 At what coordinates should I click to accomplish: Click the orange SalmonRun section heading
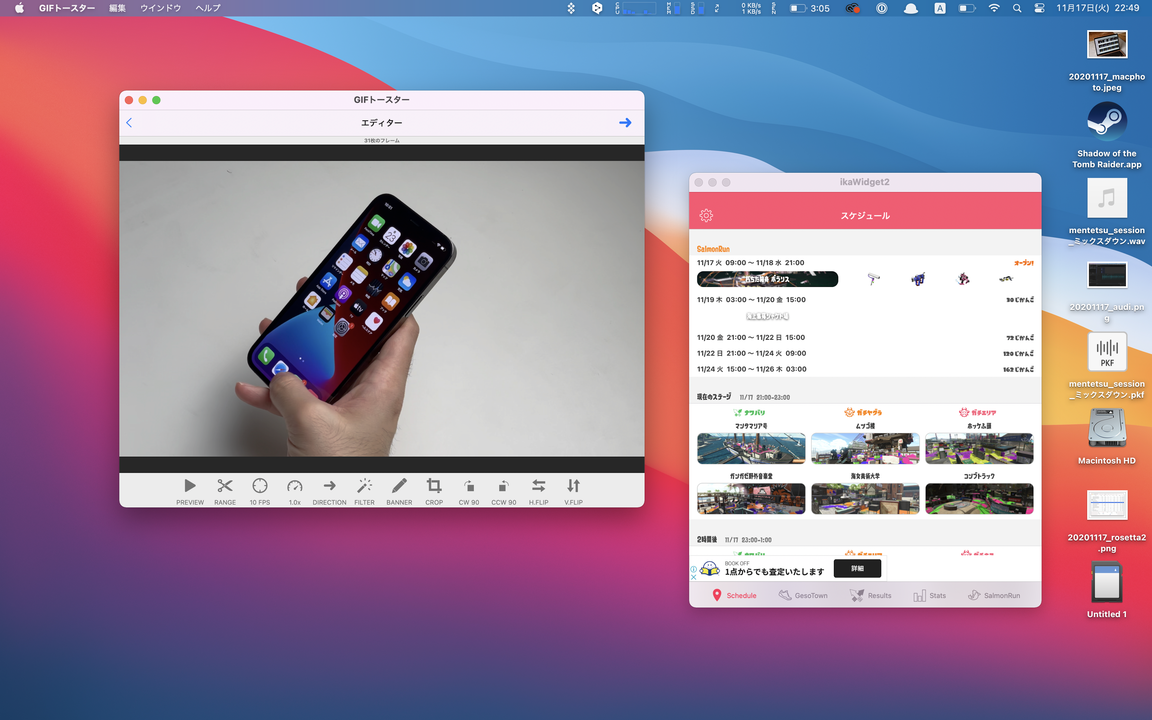pyautogui.click(x=713, y=249)
